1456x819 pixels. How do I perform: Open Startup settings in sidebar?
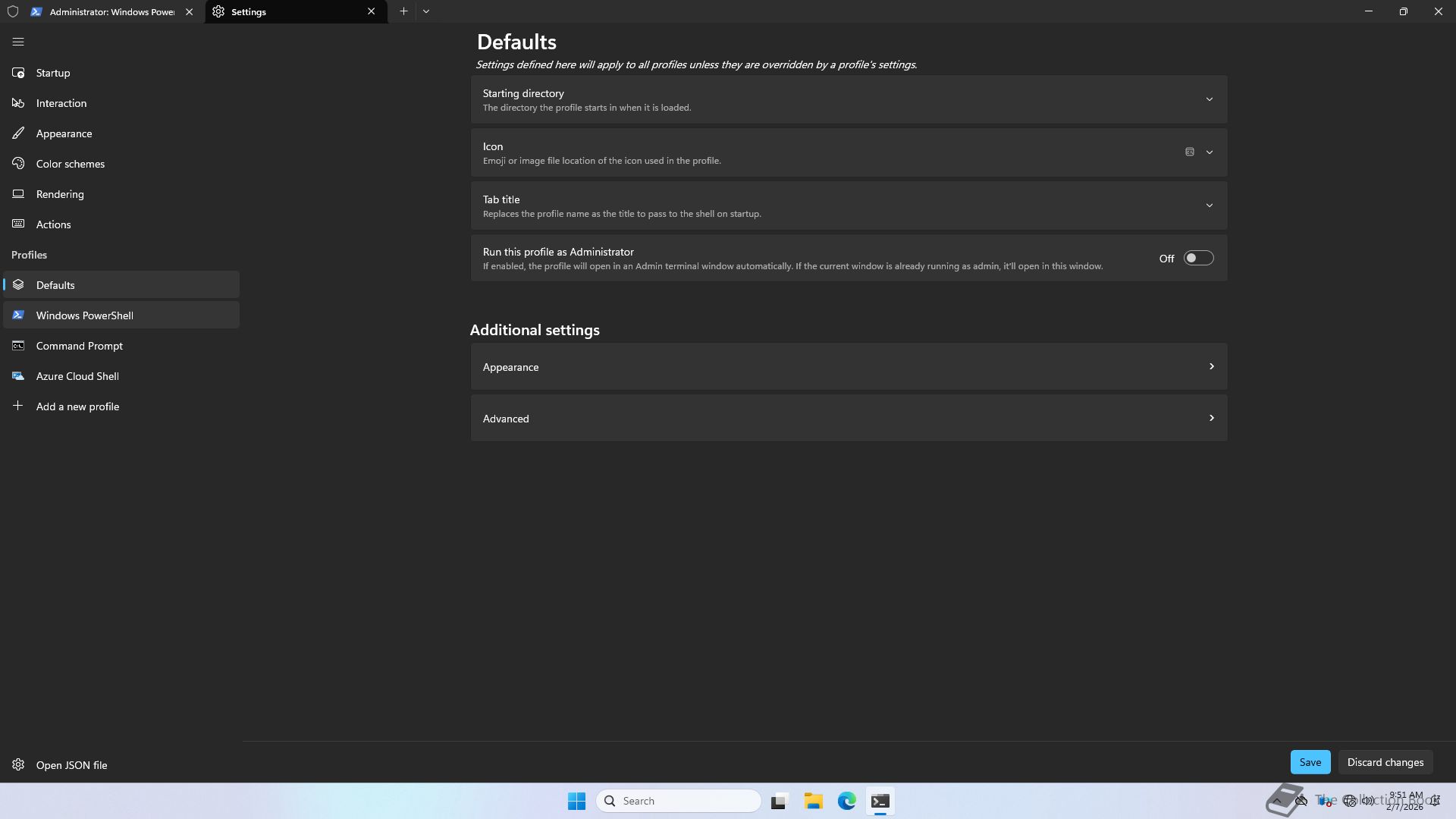point(53,73)
